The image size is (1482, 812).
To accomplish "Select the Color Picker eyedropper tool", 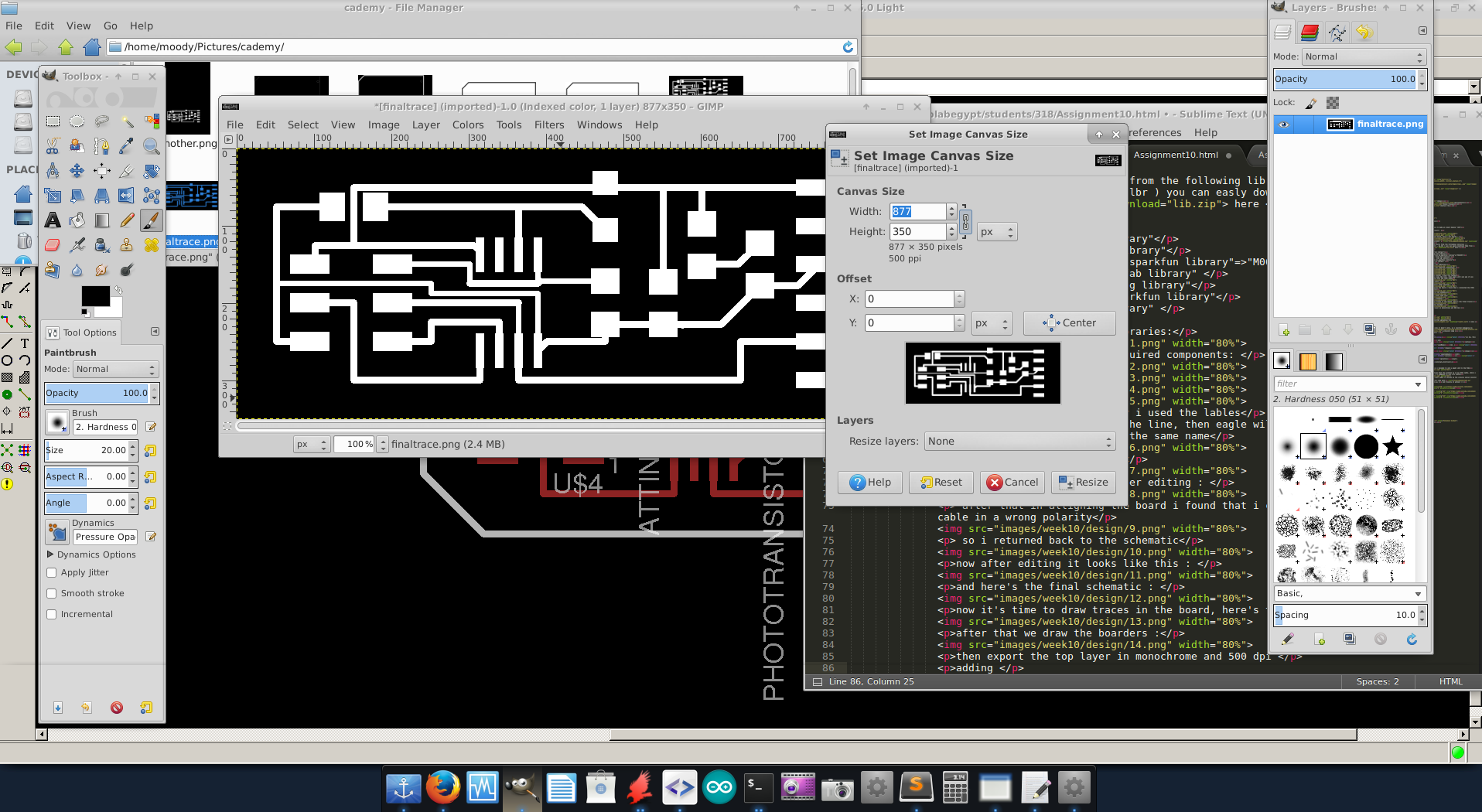I will click(127, 146).
